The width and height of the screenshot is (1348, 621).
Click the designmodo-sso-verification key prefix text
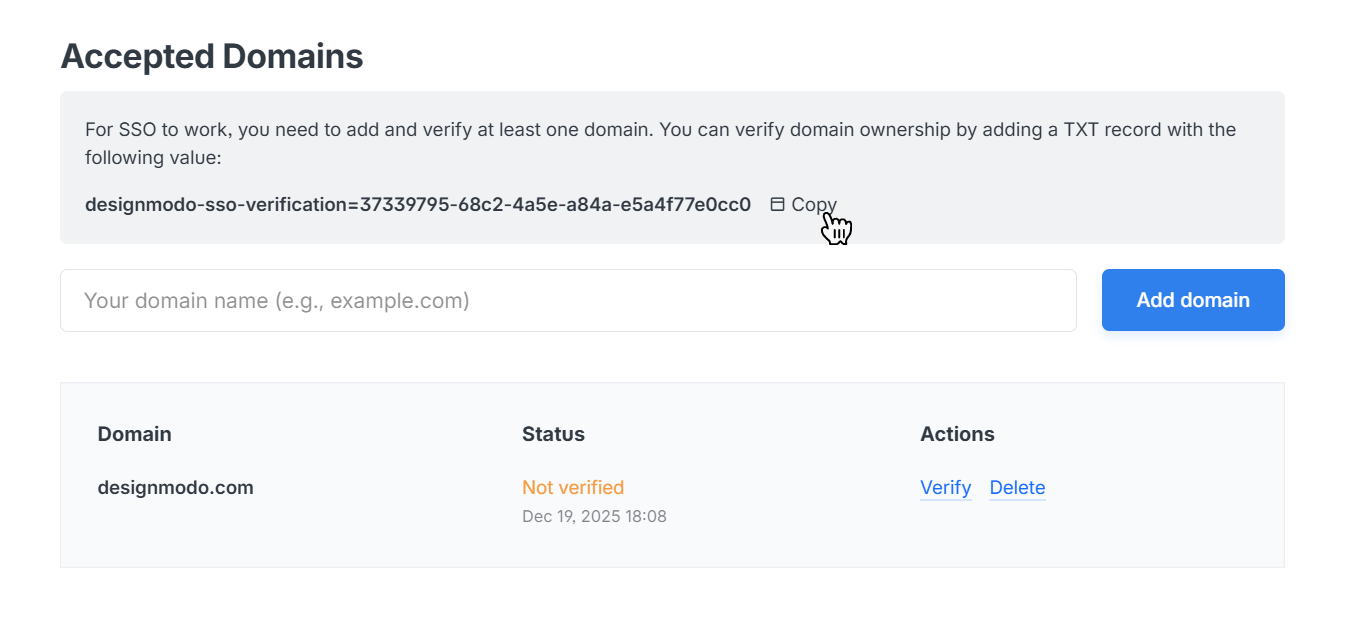click(214, 205)
